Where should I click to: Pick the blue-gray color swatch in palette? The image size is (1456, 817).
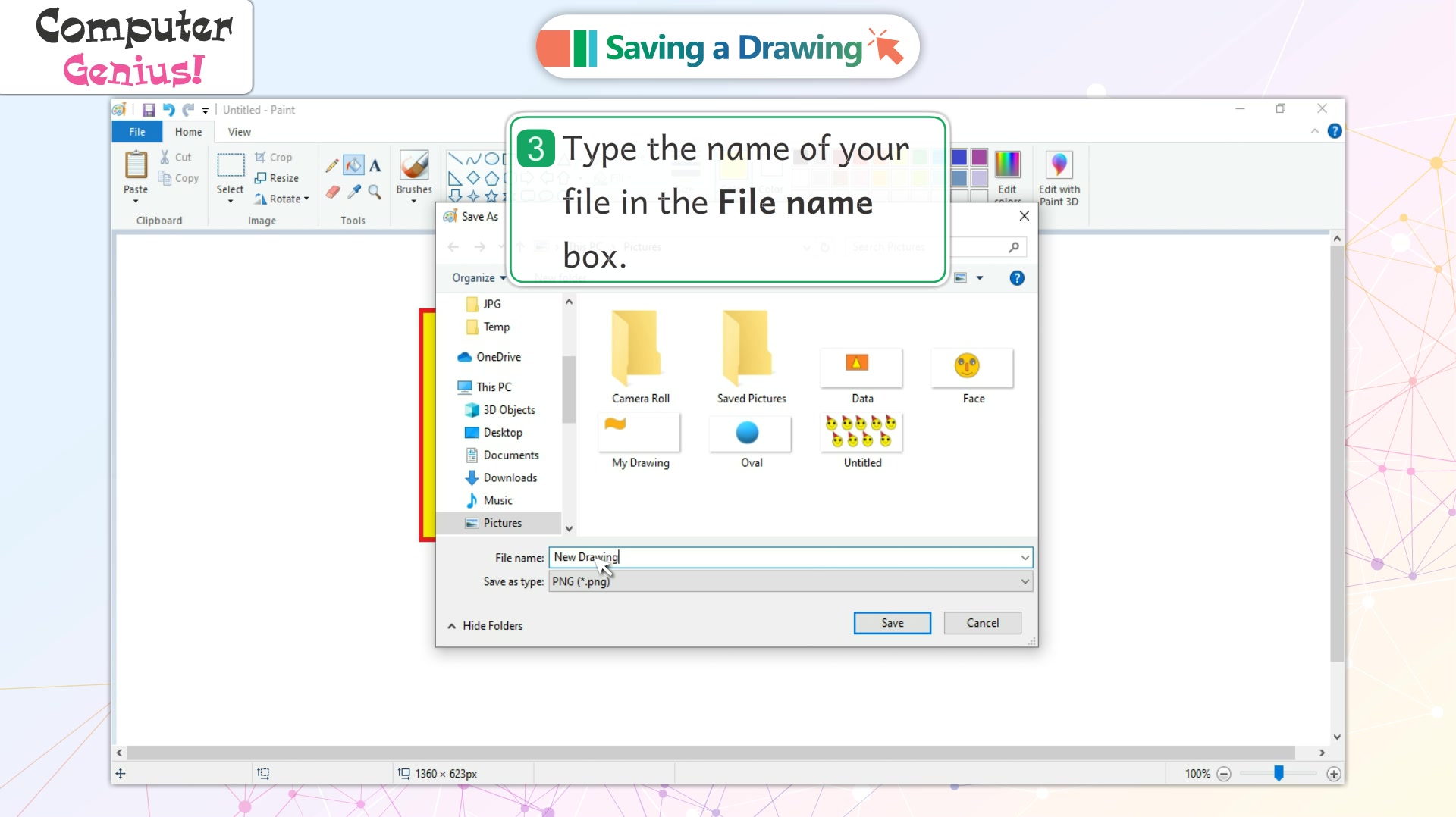coord(959,178)
